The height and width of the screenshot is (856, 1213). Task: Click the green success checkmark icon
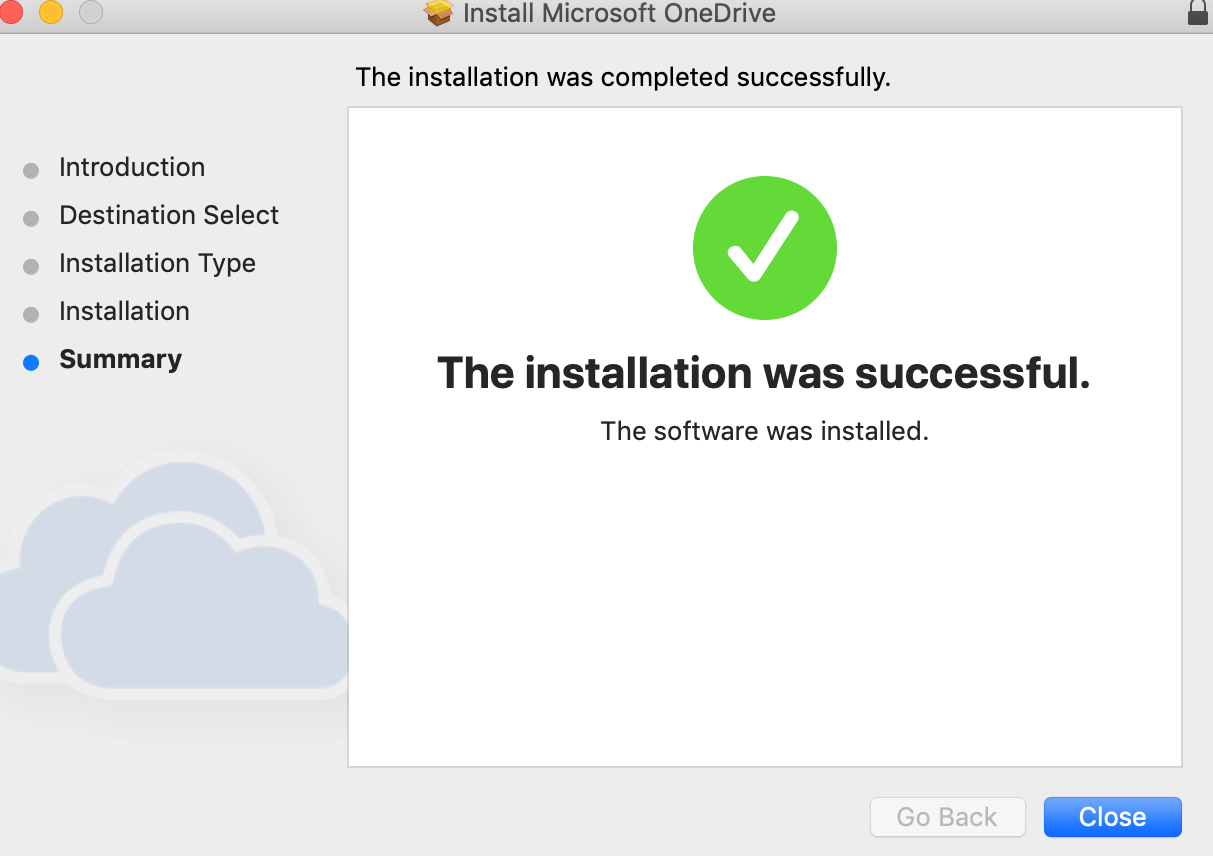pos(764,248)
